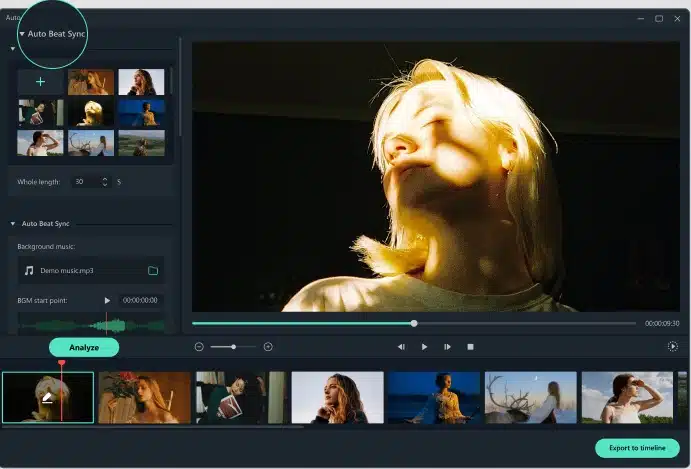Click the timeline zoom slider handle
691x469 pixels.
pos(233,347)
